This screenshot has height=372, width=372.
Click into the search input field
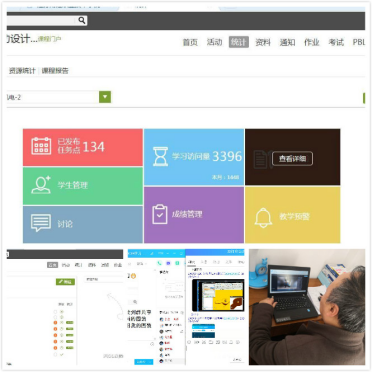click(42, 21)
